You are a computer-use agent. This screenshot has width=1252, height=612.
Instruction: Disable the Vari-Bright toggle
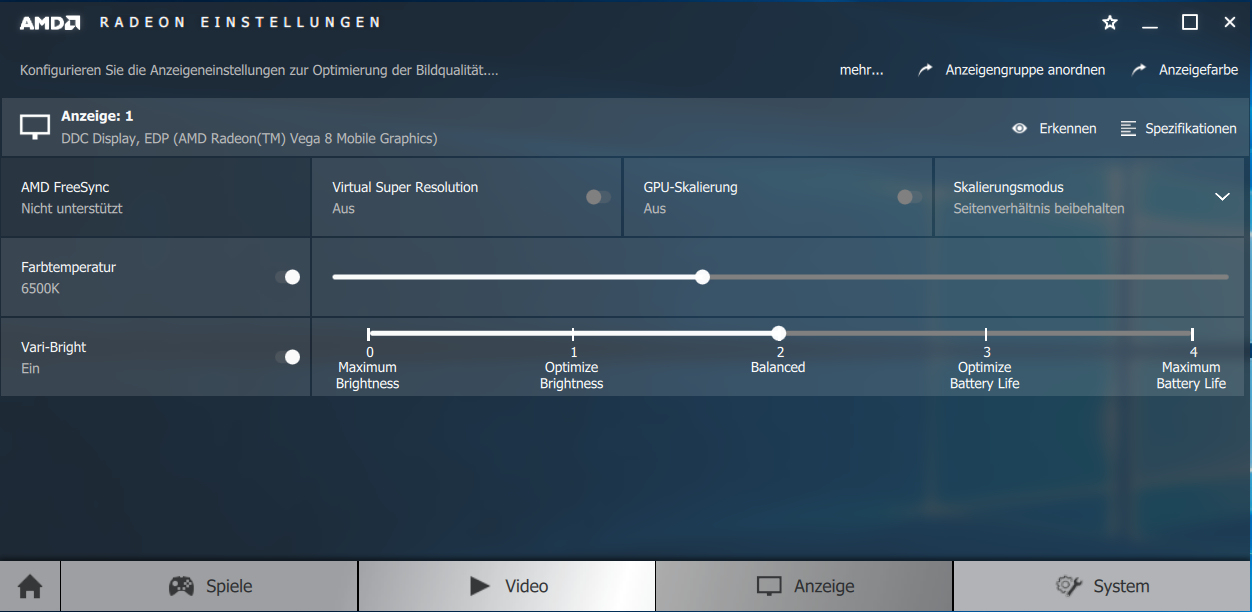click(288, 357)
